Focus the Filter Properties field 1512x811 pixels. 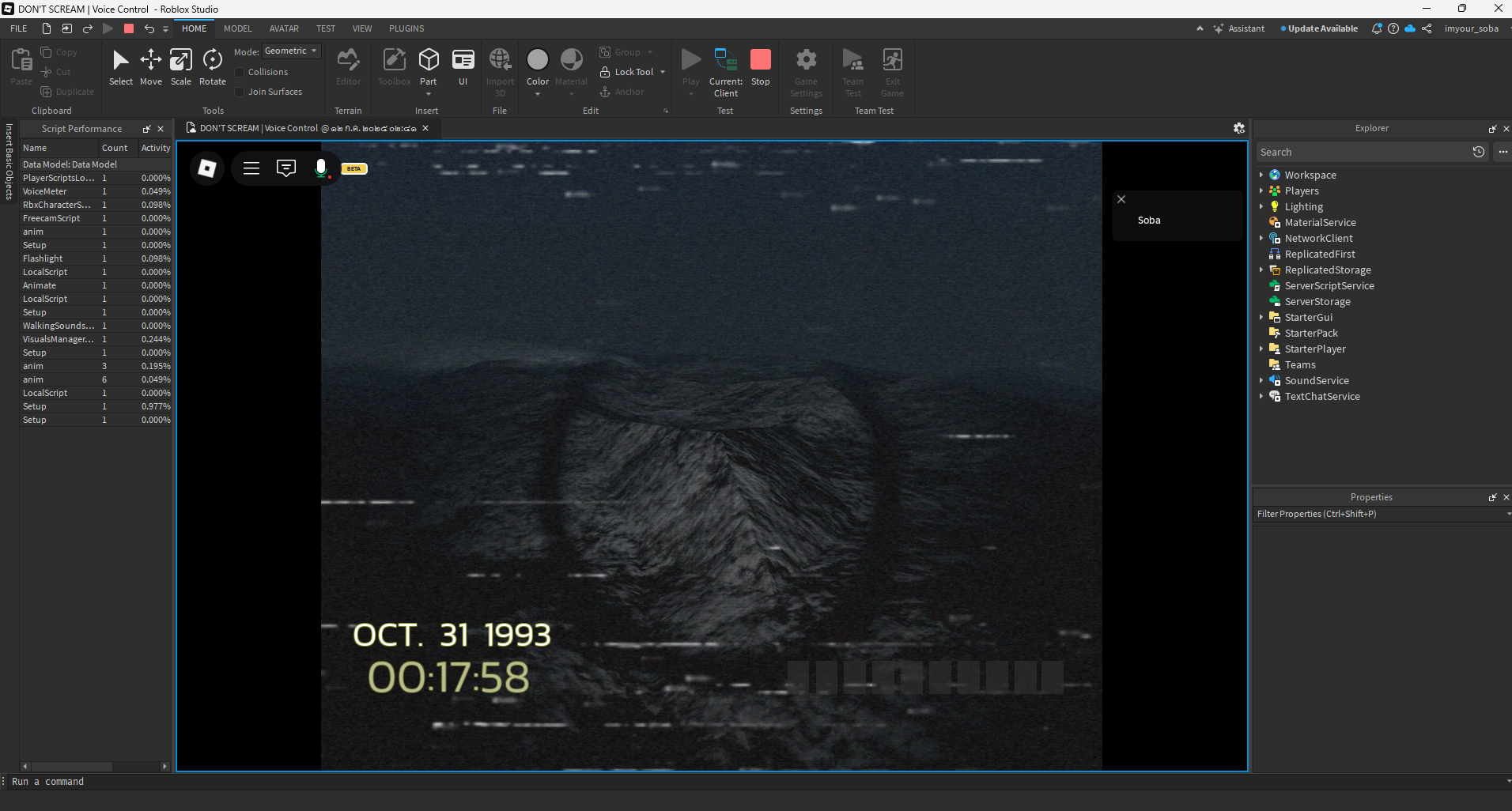tap(1381, 514)
